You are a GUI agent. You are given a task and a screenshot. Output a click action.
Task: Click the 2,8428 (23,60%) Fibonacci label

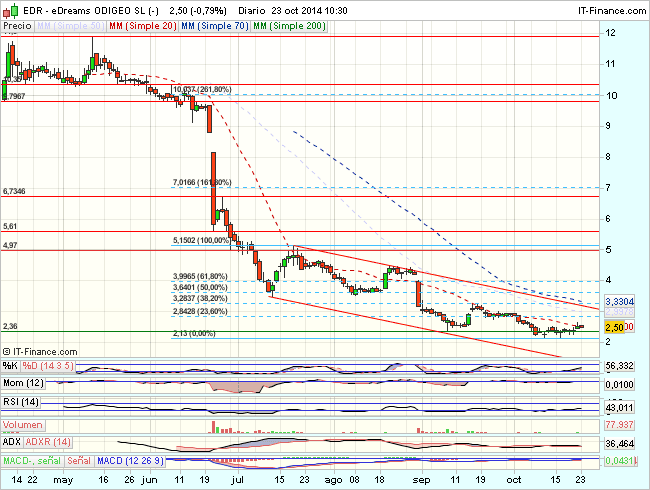click(200, 312)
